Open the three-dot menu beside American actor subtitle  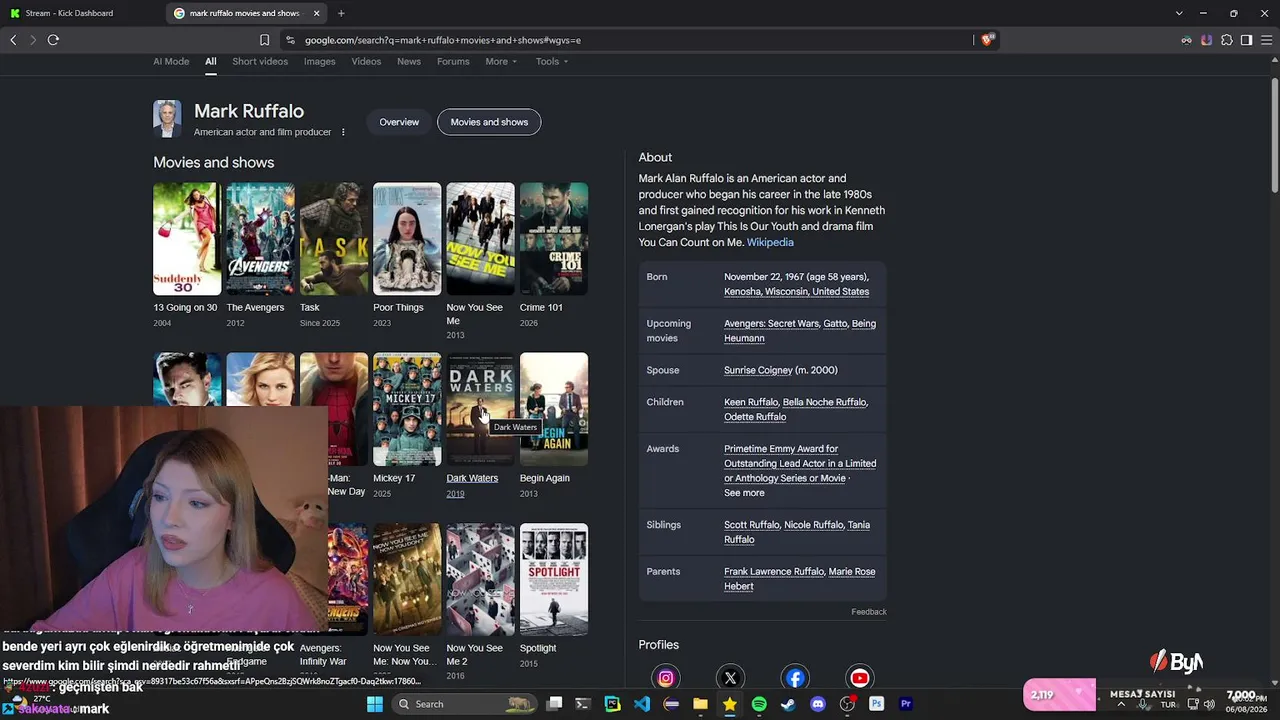pos(343,132)
